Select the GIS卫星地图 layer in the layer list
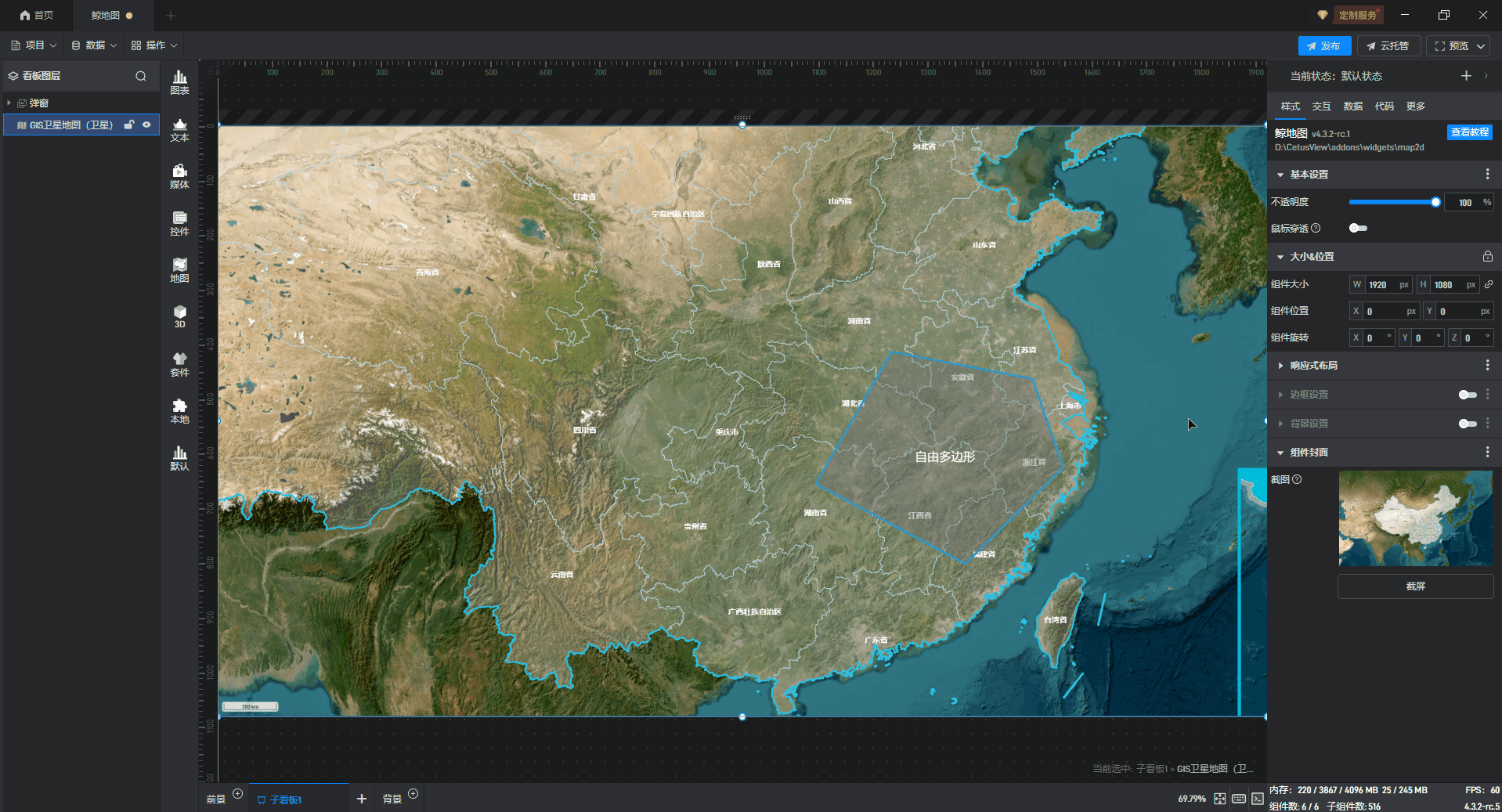1502x812 pixels. [81, 125]
